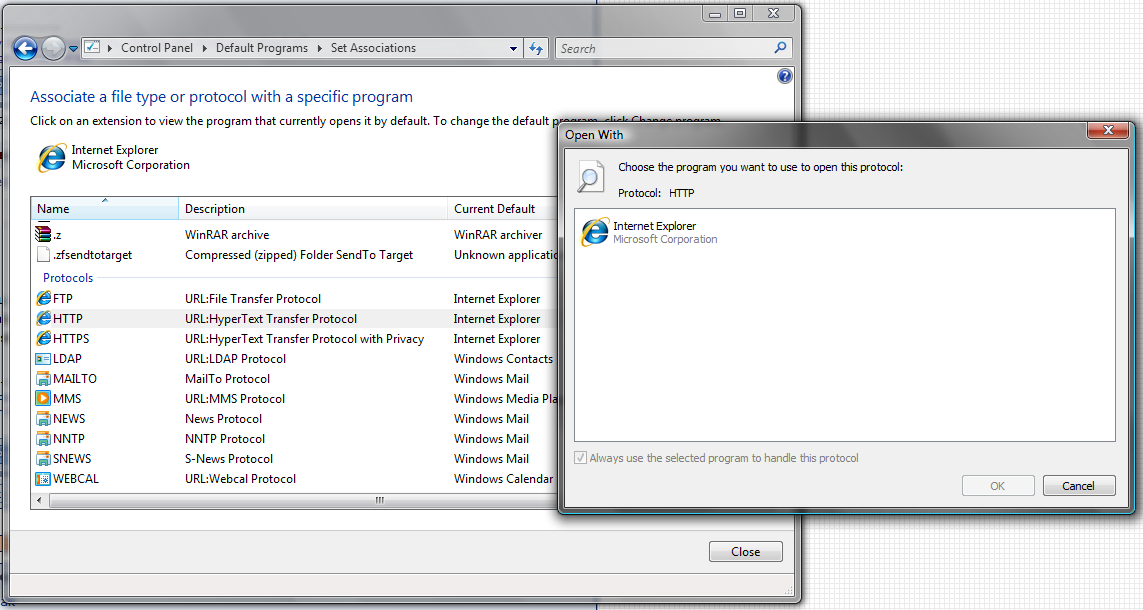
Task: Click URL:MMS Protocol description
Action: (x=235, y=399)
